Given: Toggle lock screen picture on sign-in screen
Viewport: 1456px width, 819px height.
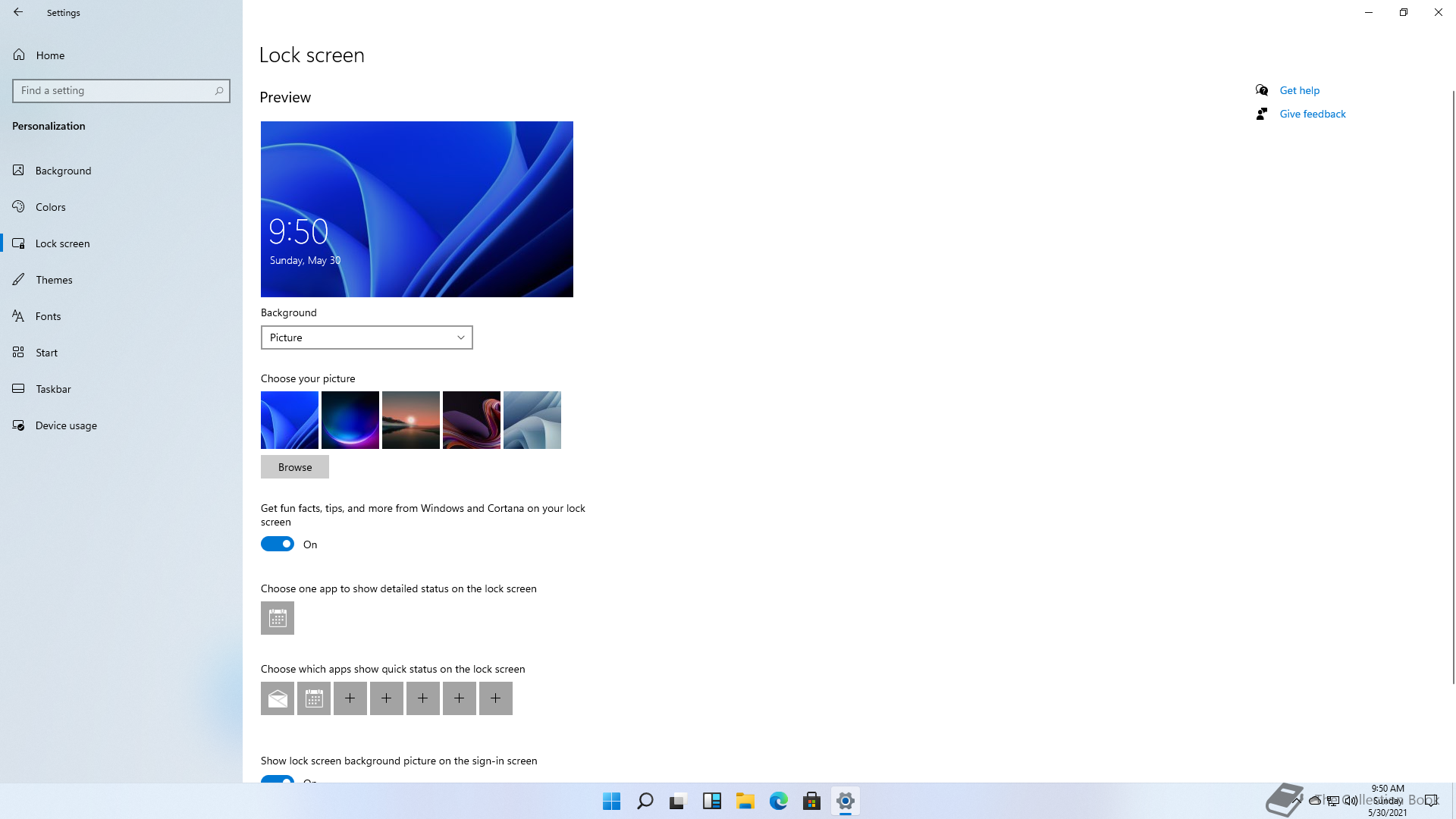Looking at the screenshot, I should pos(278,779).
